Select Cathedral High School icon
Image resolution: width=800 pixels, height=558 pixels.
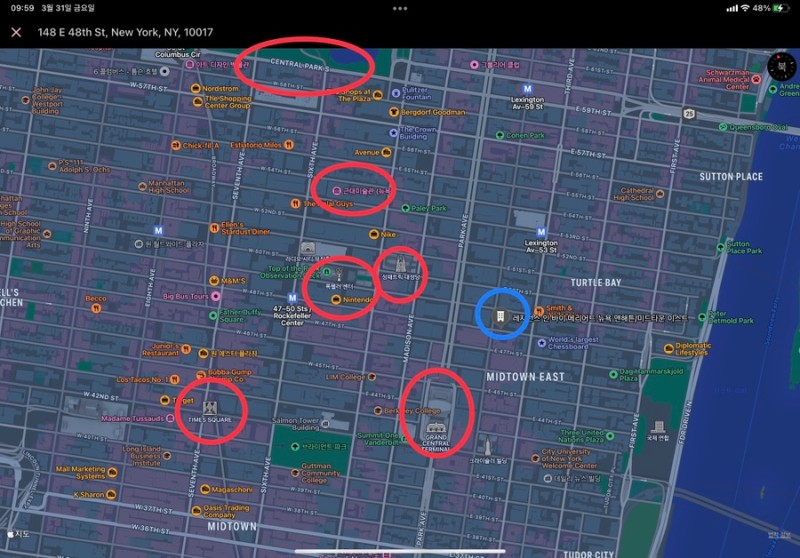[660, 193]
